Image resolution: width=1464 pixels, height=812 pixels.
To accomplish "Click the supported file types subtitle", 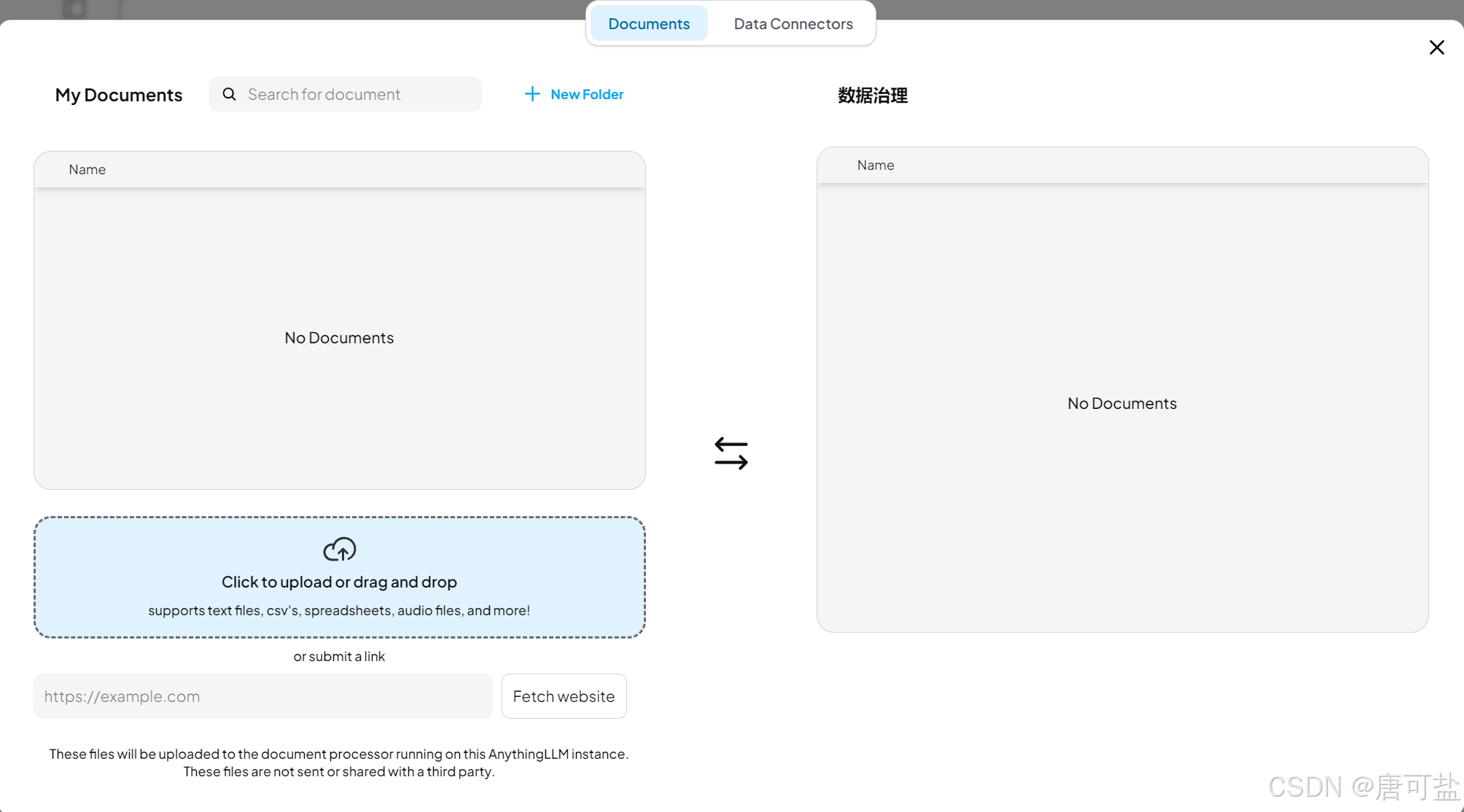I will coord(339,610).
